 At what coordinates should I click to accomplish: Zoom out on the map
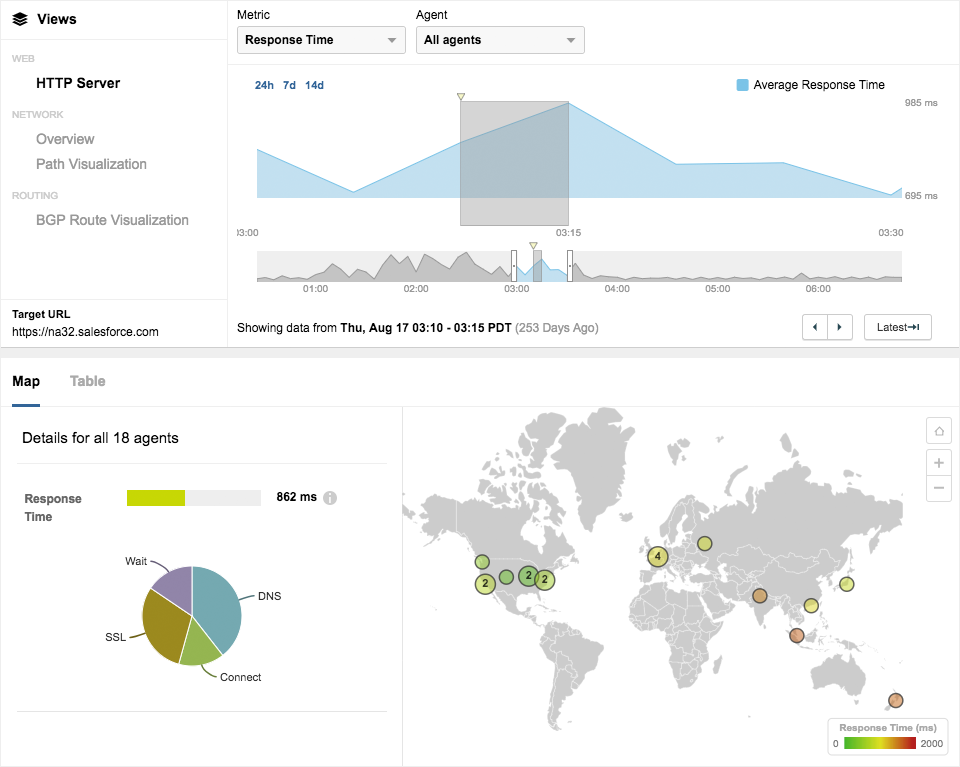(939, 488)
